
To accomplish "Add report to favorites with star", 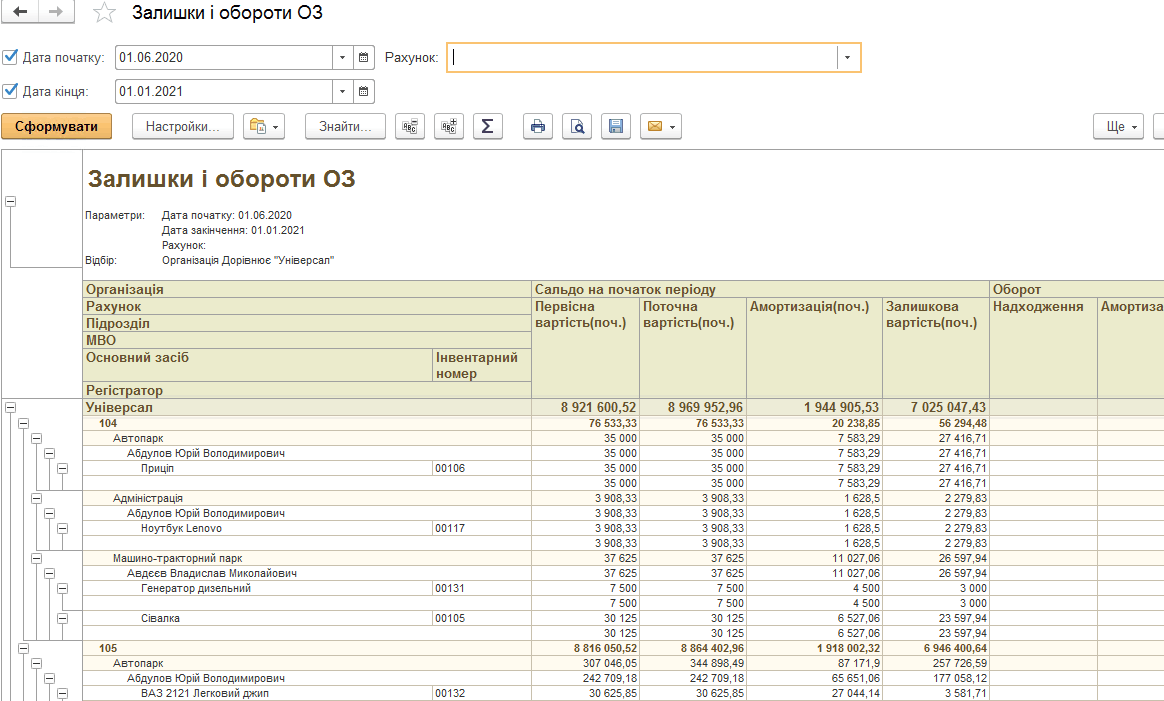I will 104,13.
